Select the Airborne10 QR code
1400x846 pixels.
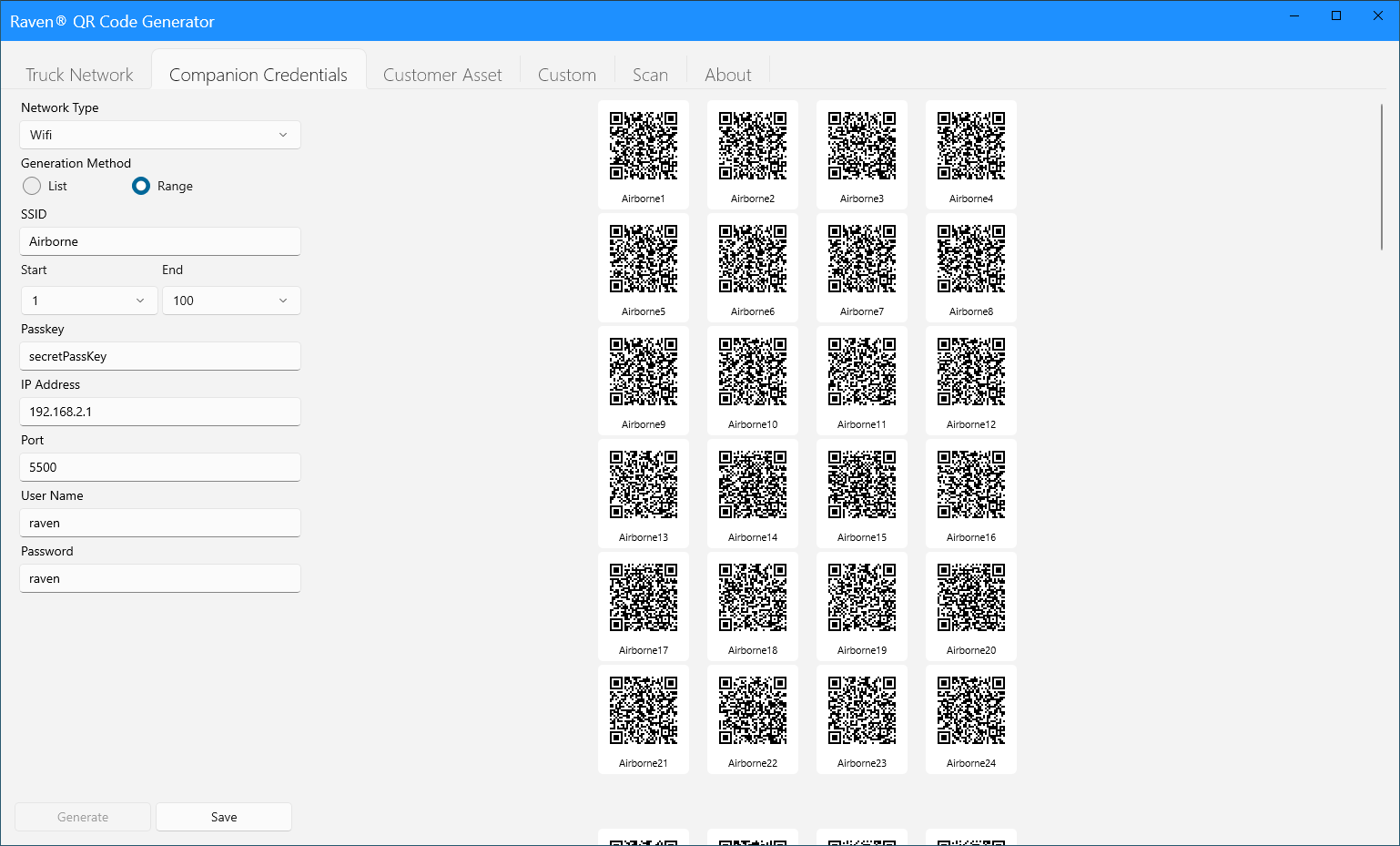coord(753,381)
